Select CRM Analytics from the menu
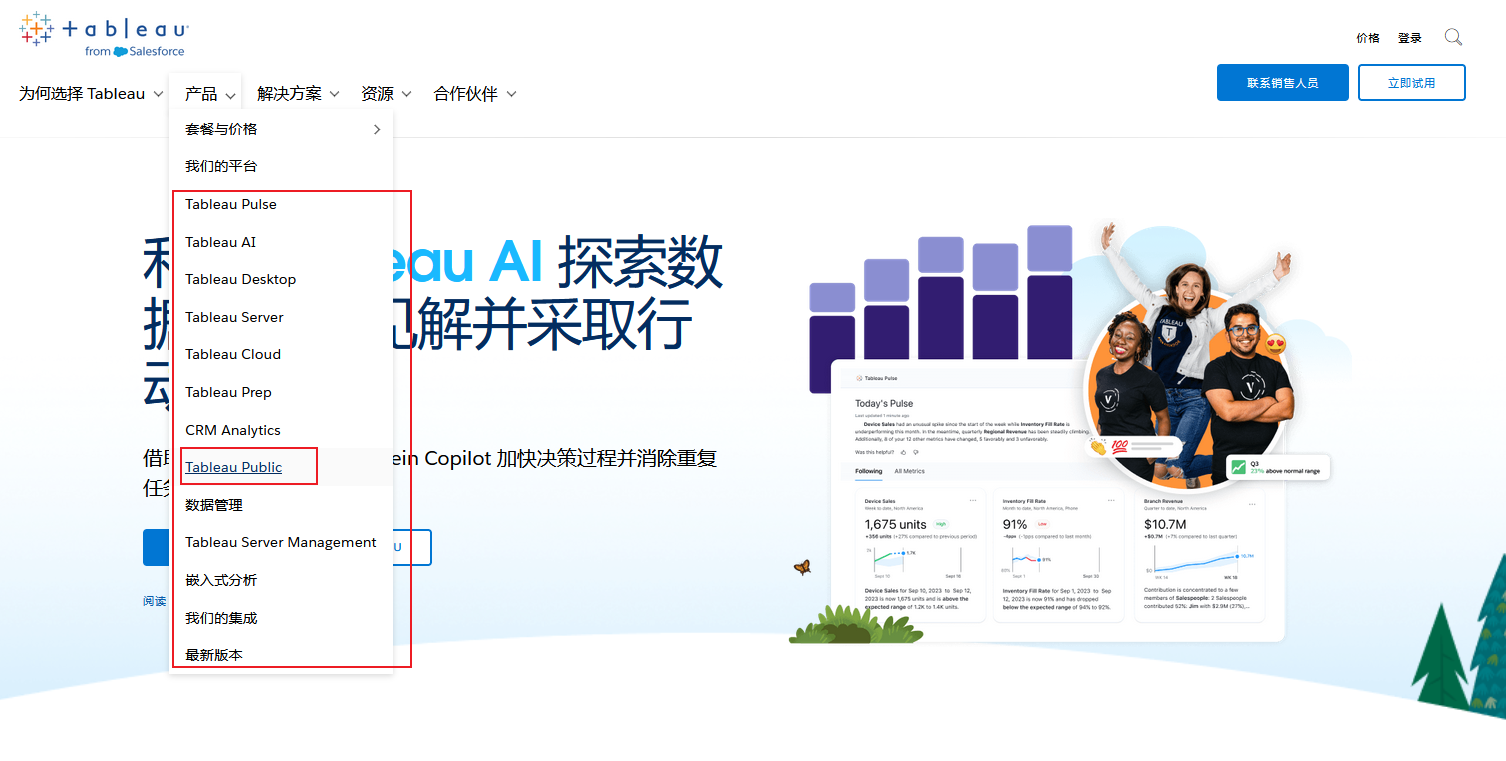Image resolution: width=1506 pixels, height=761 pixels. 233,430
